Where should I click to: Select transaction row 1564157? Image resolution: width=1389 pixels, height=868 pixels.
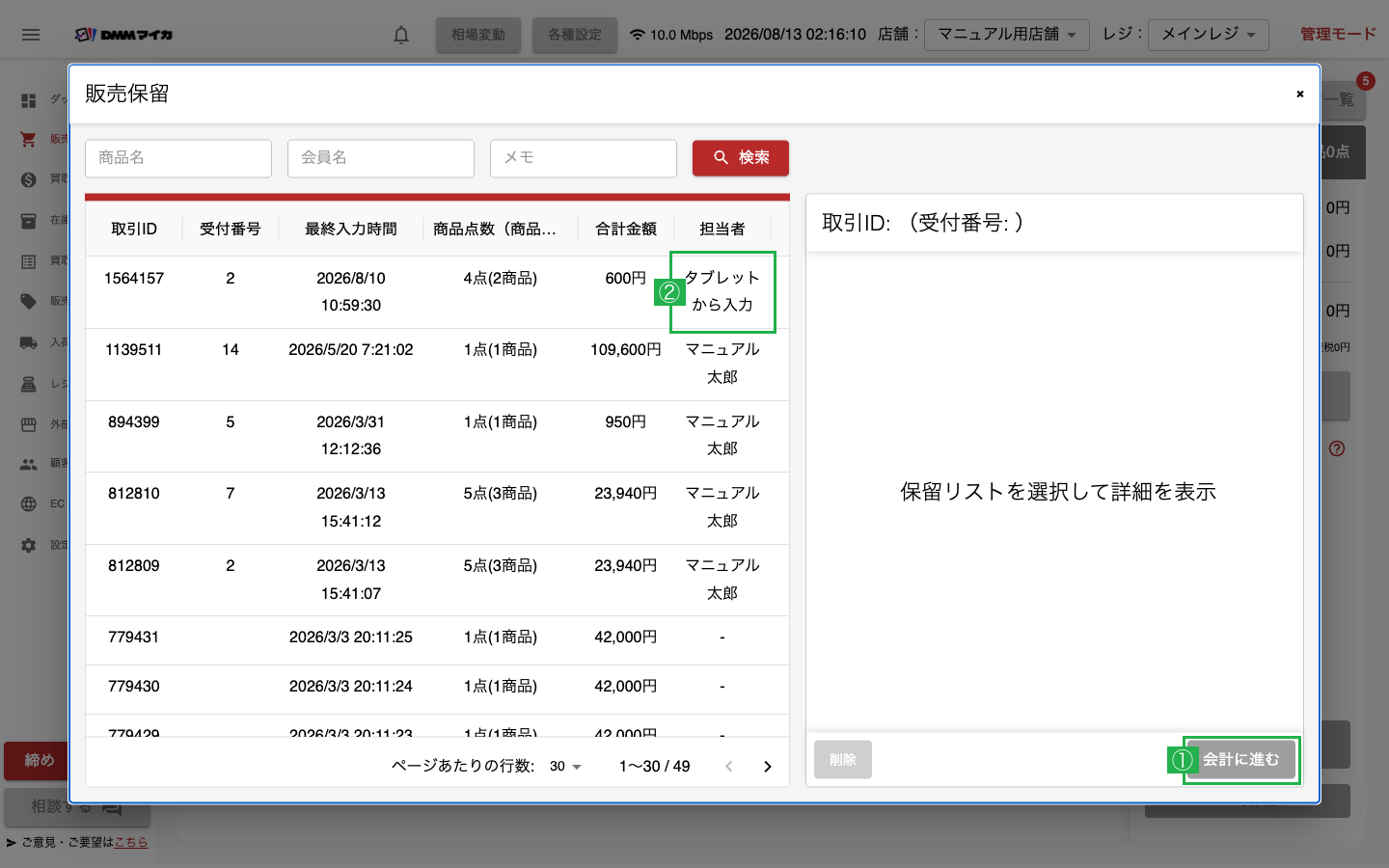437,292
